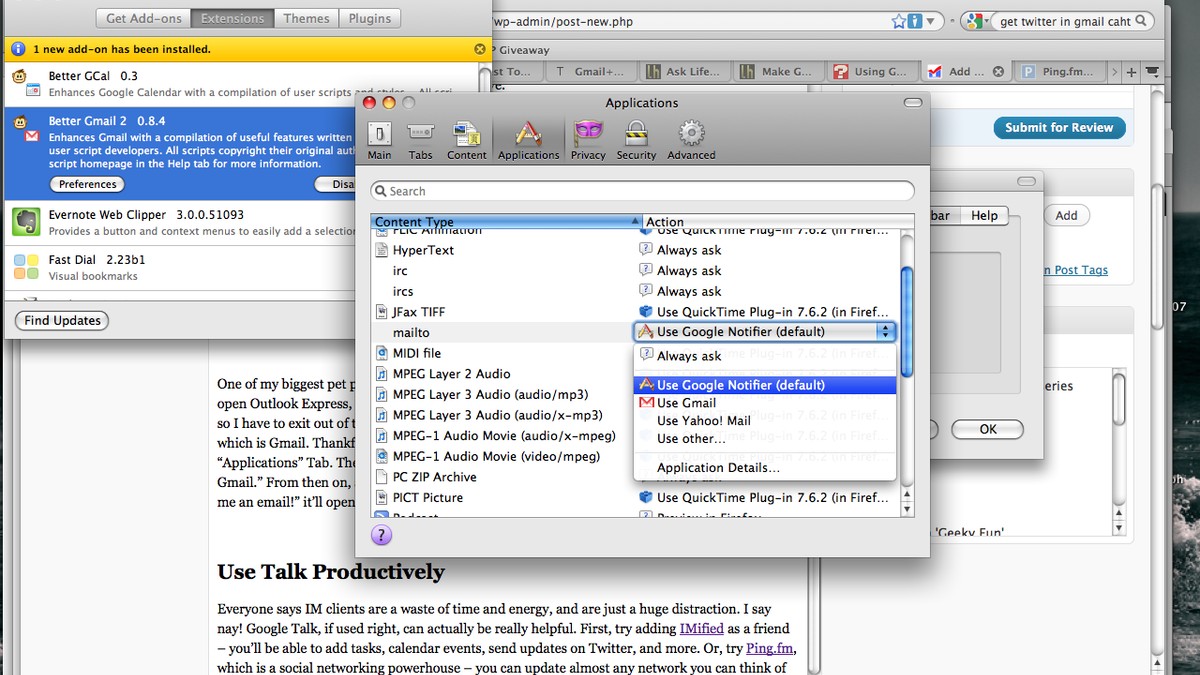Open the Tabs preferences pane
Image resolution: width=1200 pixels, height=675 pixels.
[420, 140]
